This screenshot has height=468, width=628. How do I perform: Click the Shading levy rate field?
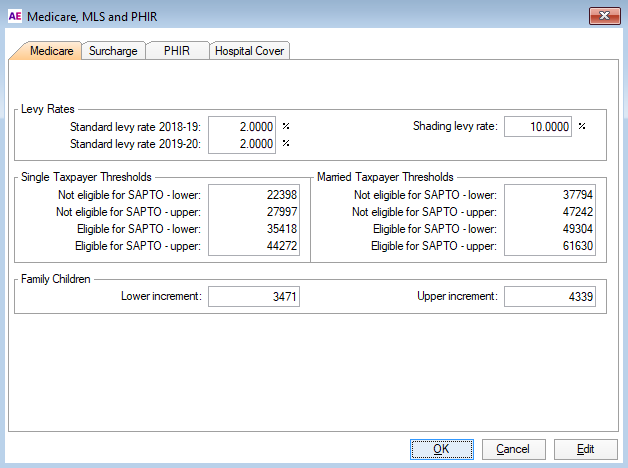click(x=539, y=127)
